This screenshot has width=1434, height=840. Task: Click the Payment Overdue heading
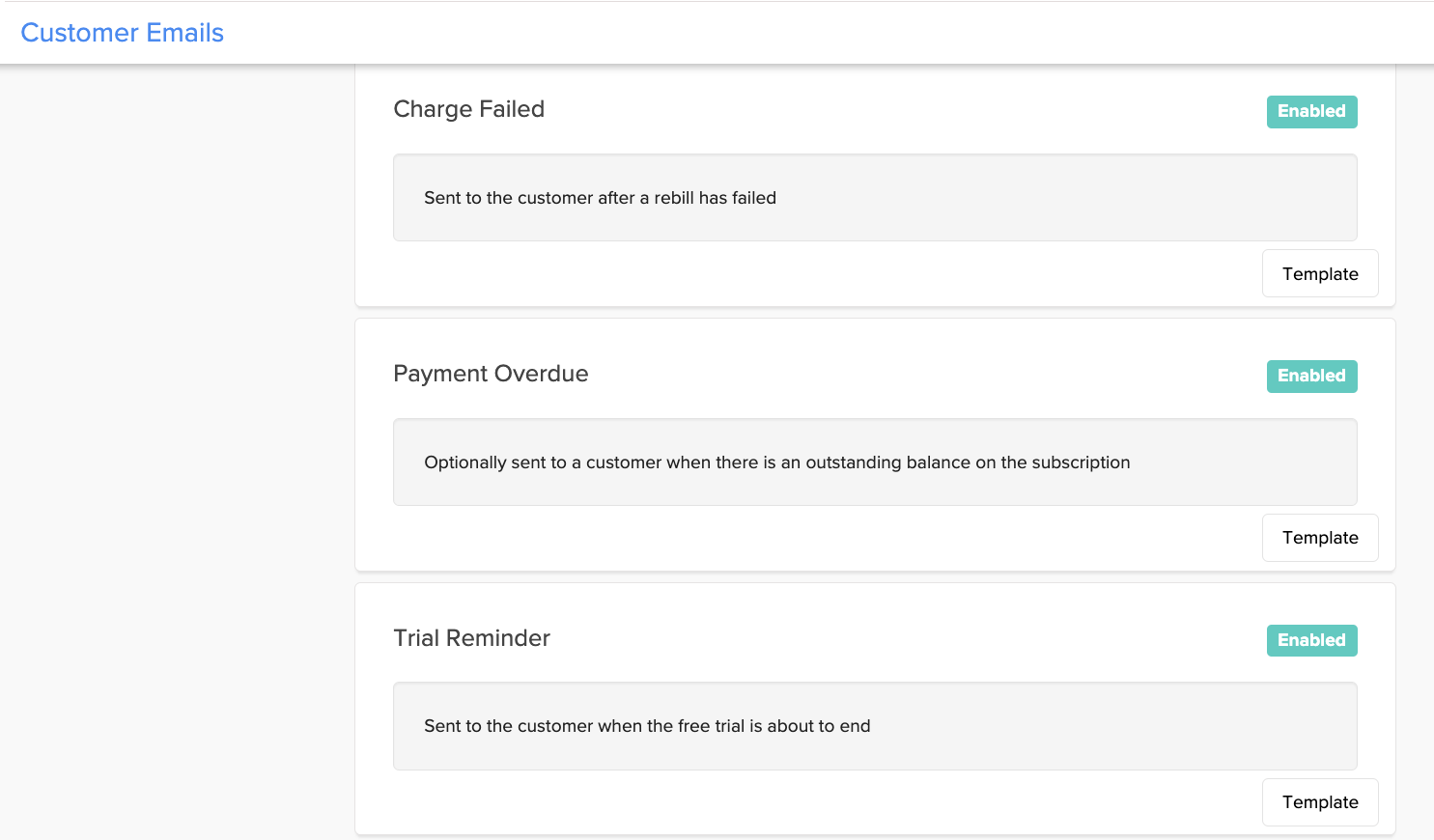pyautogui.click(x=491, y=373)
